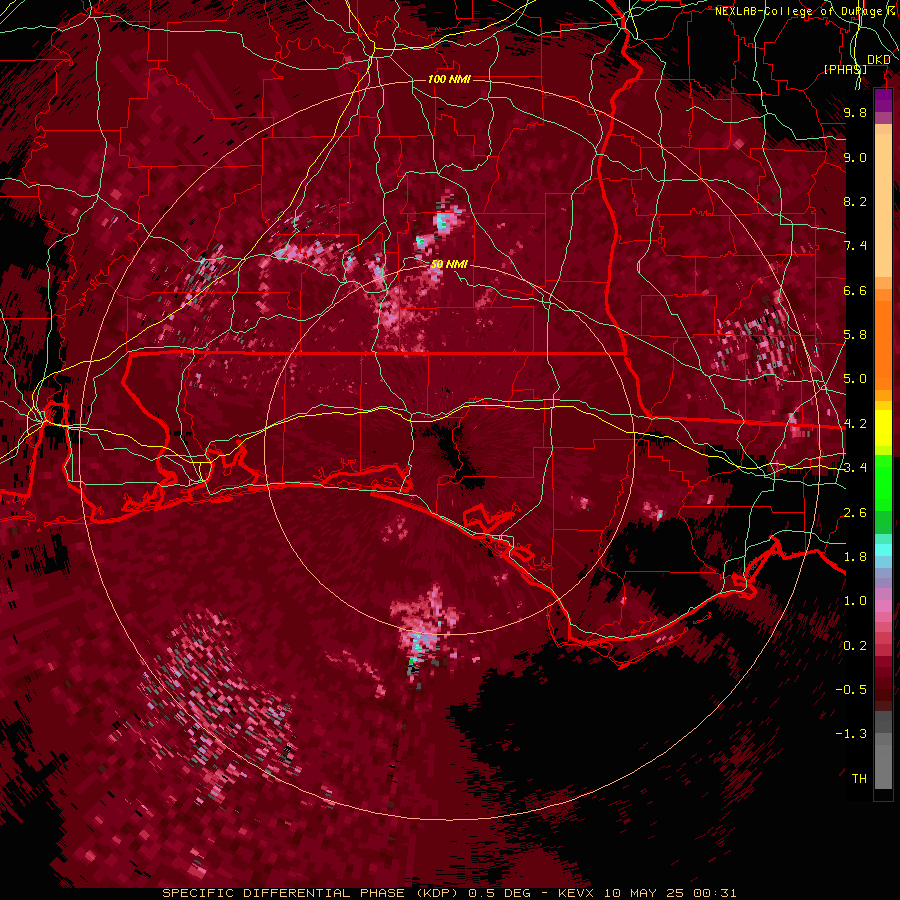Screen dimensions: 900x900
Task: Click the 6.6 scale value
Action: pos(855,290)
